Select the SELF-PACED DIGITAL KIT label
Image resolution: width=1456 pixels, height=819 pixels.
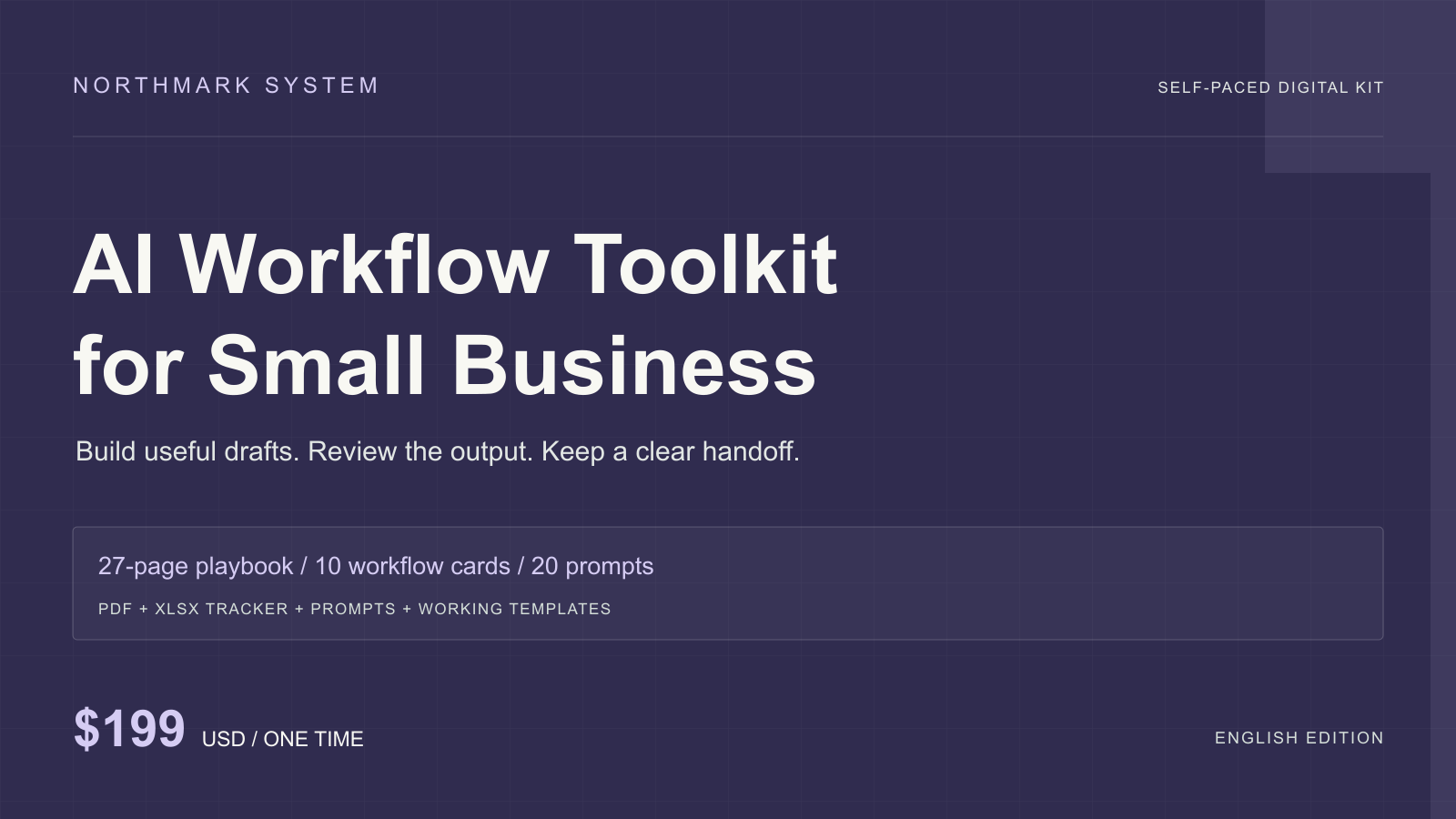(x=1270, y=87)
